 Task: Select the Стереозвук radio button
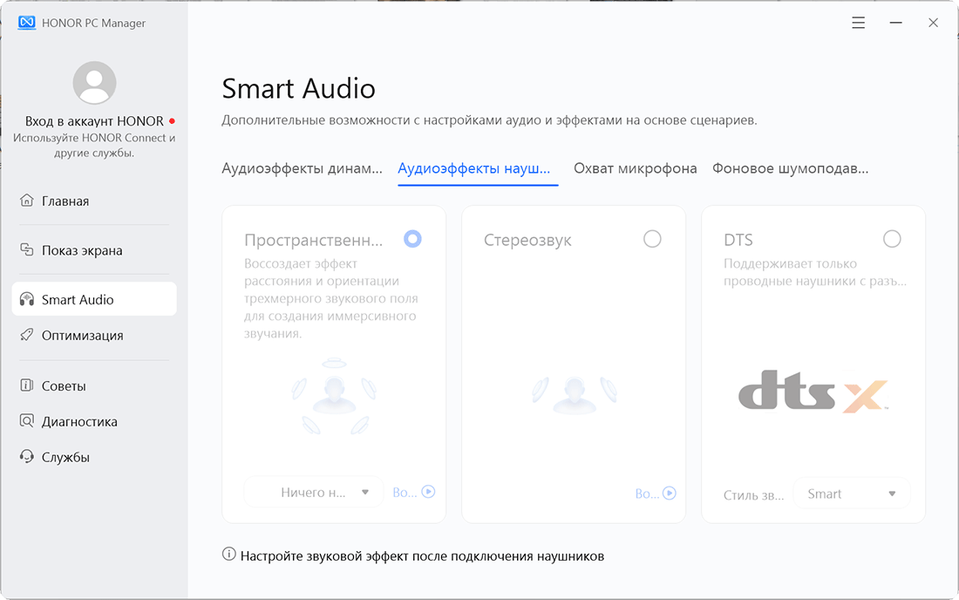coord(653,239)
